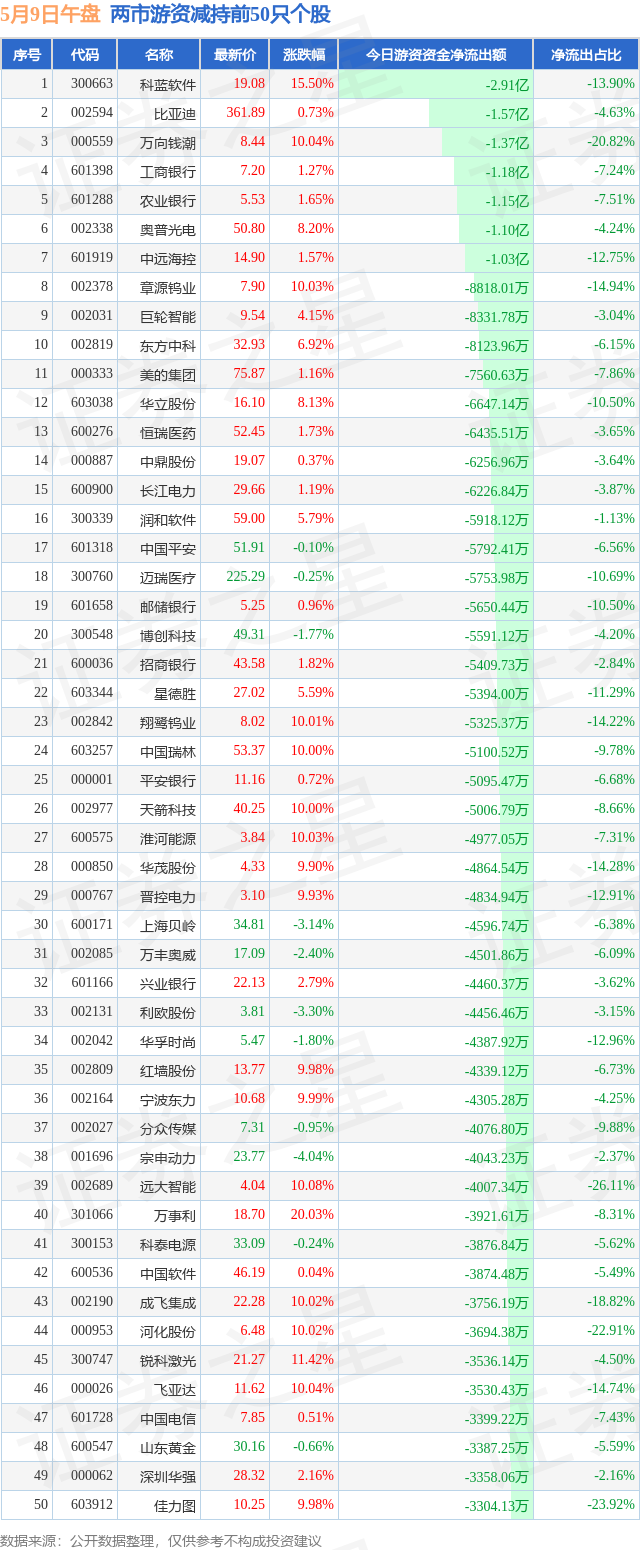The height and width of the screenshot is (1550, 640).
Task: Click the 序号 column header
Action: (x=26, y=55)
